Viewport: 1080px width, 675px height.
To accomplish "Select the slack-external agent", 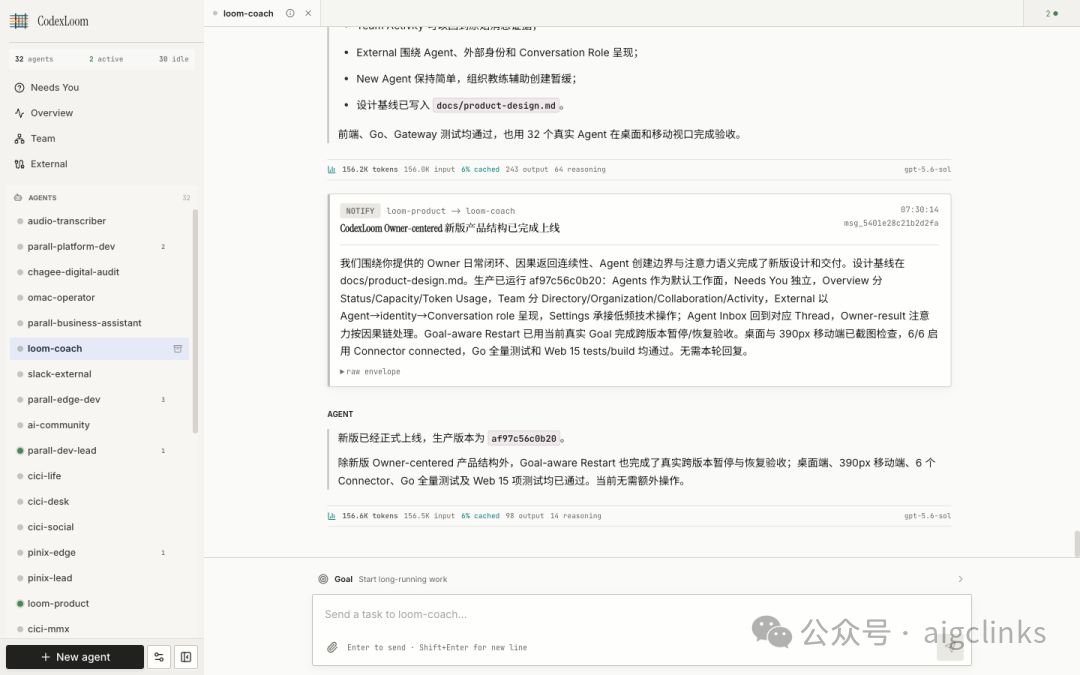I will point(99,374).
